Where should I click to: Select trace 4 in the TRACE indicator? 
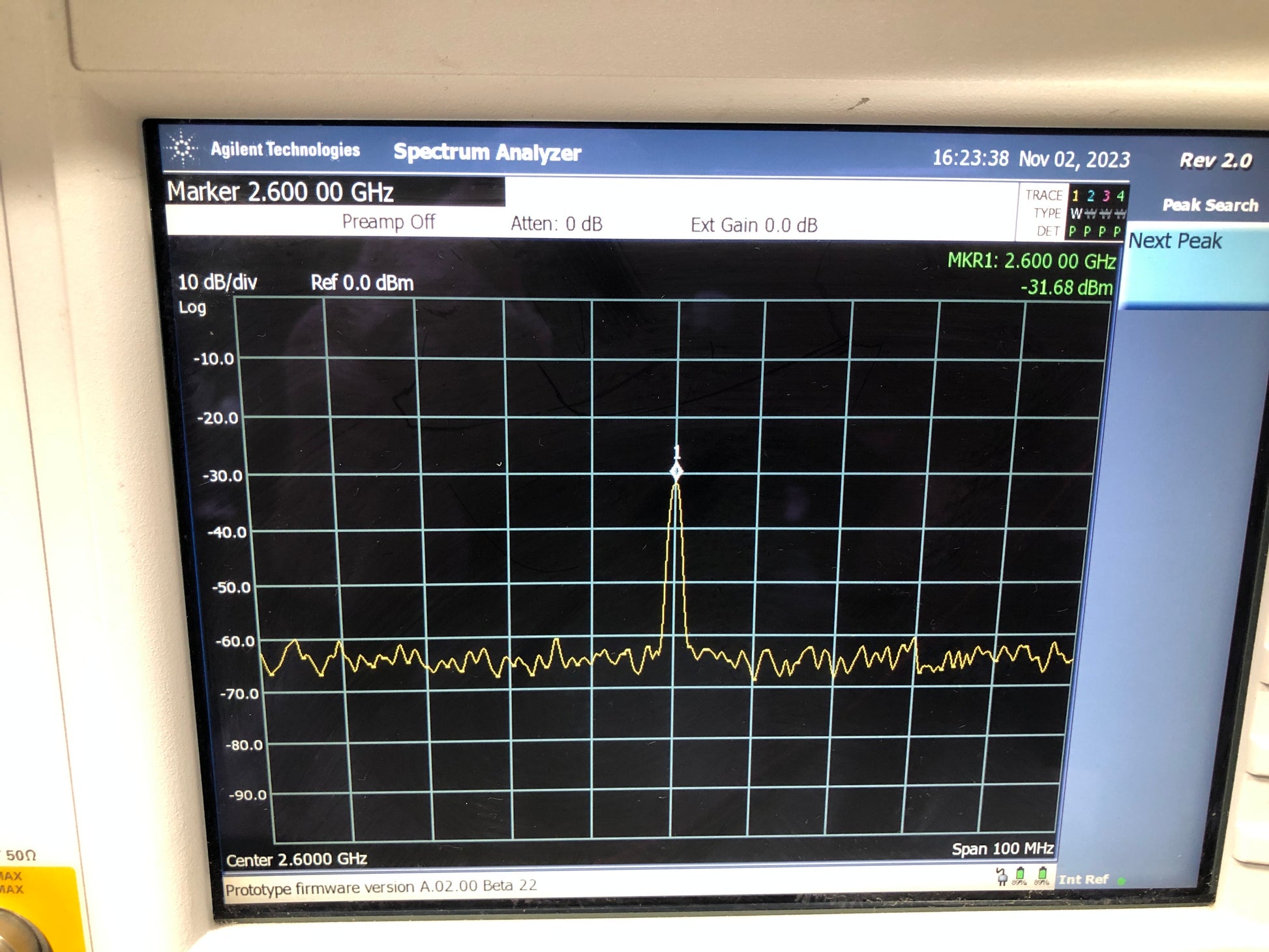coord(1120,196)
